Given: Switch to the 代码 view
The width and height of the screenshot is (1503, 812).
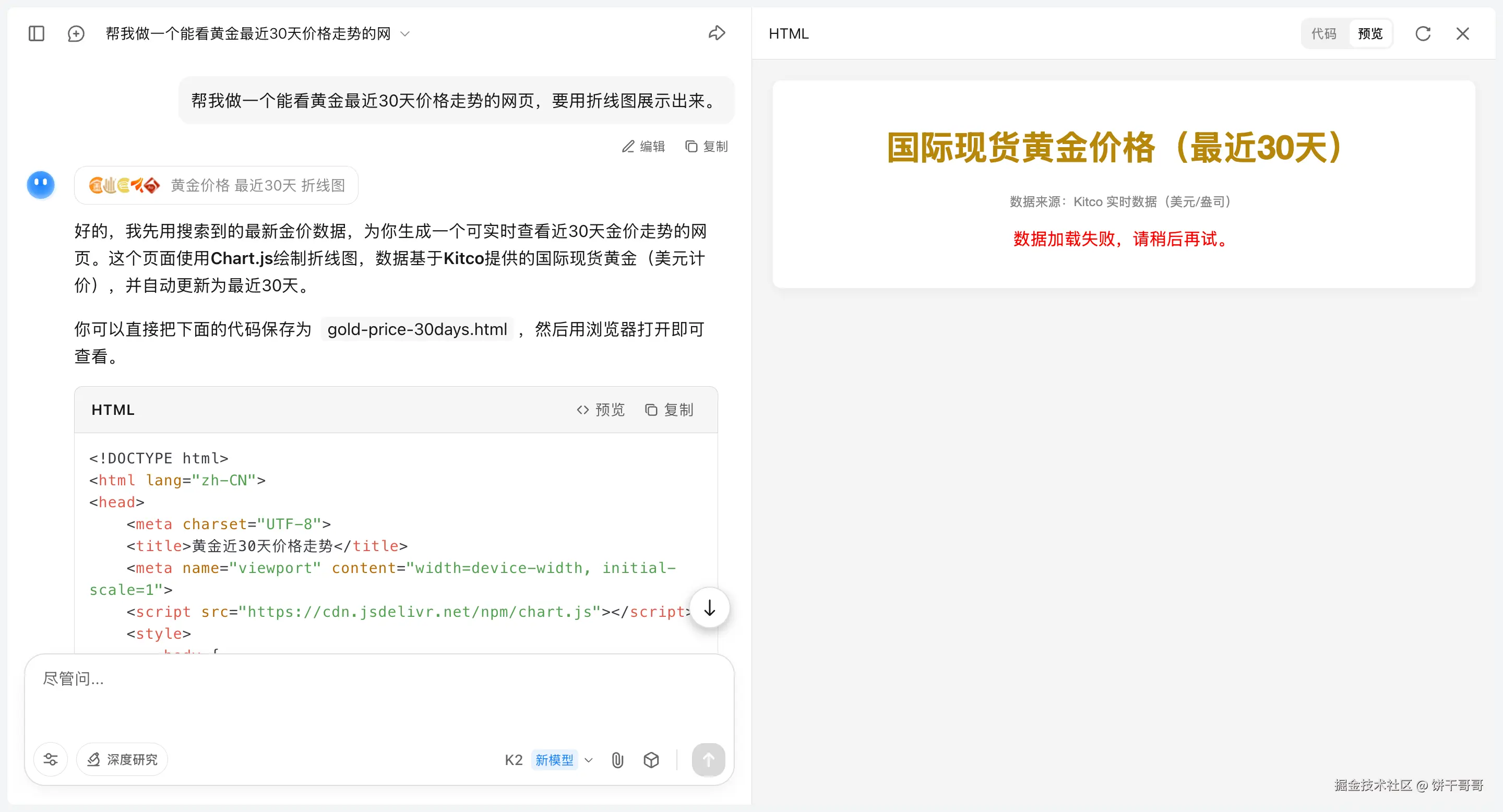Looking at the screenshot, I should click(x=1323, y=33).
